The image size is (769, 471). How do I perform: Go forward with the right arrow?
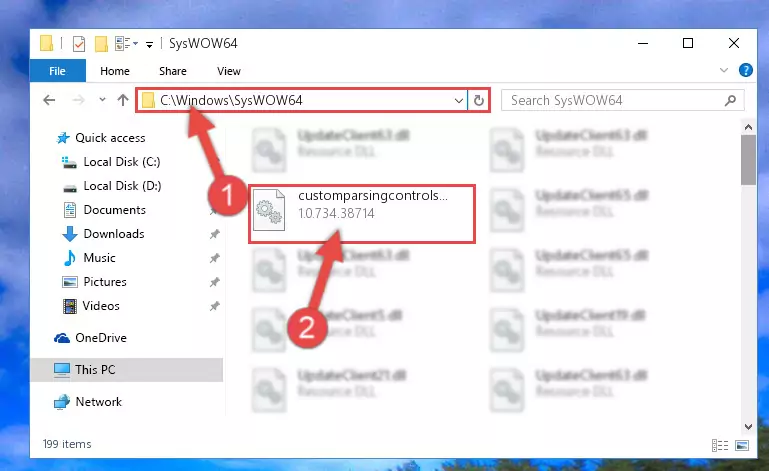click(78, 101)
